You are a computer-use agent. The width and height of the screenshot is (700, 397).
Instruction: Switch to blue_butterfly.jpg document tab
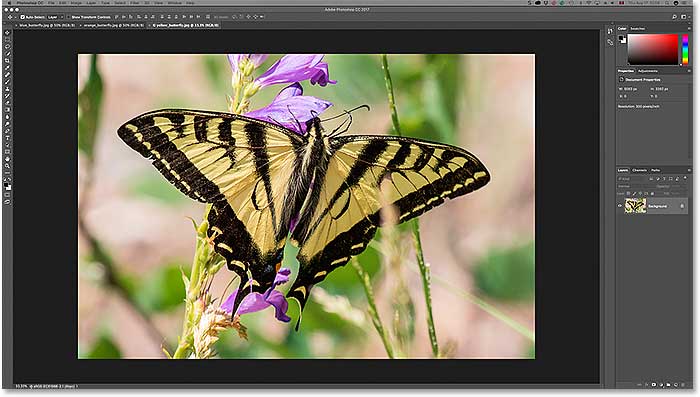[x=46, y=25]
